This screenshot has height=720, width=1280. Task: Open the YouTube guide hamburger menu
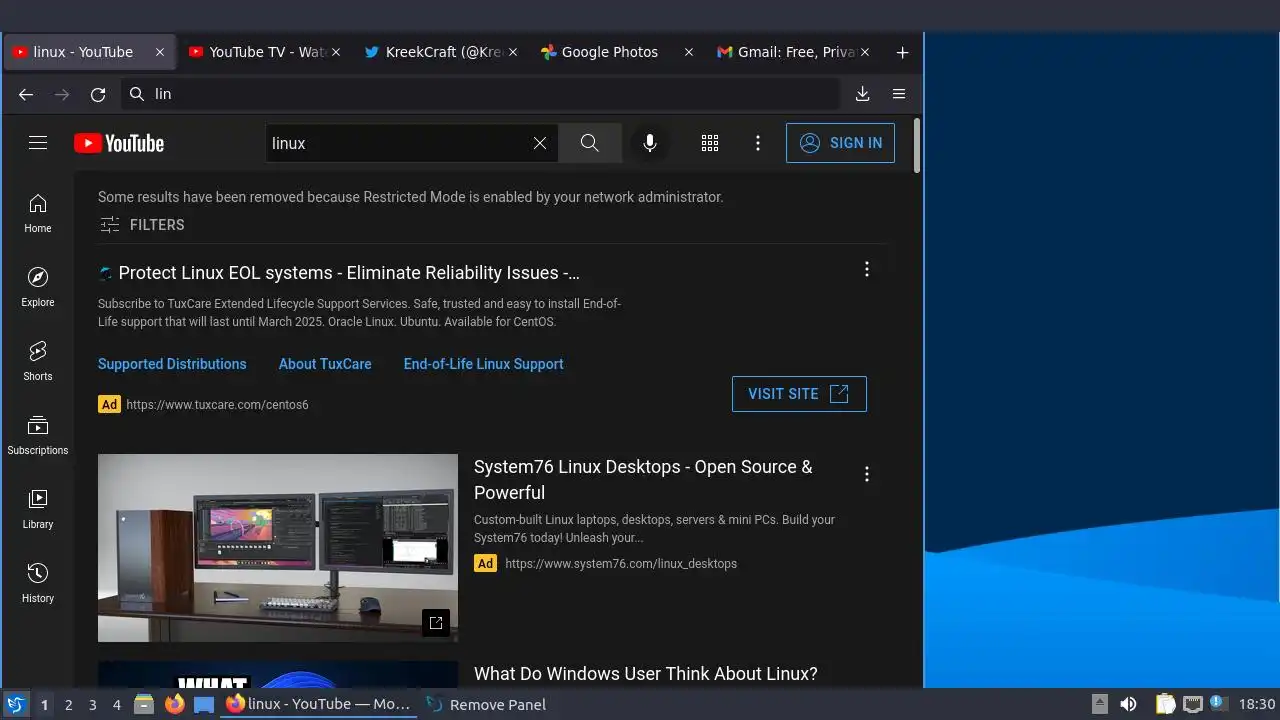click(38, 143)
